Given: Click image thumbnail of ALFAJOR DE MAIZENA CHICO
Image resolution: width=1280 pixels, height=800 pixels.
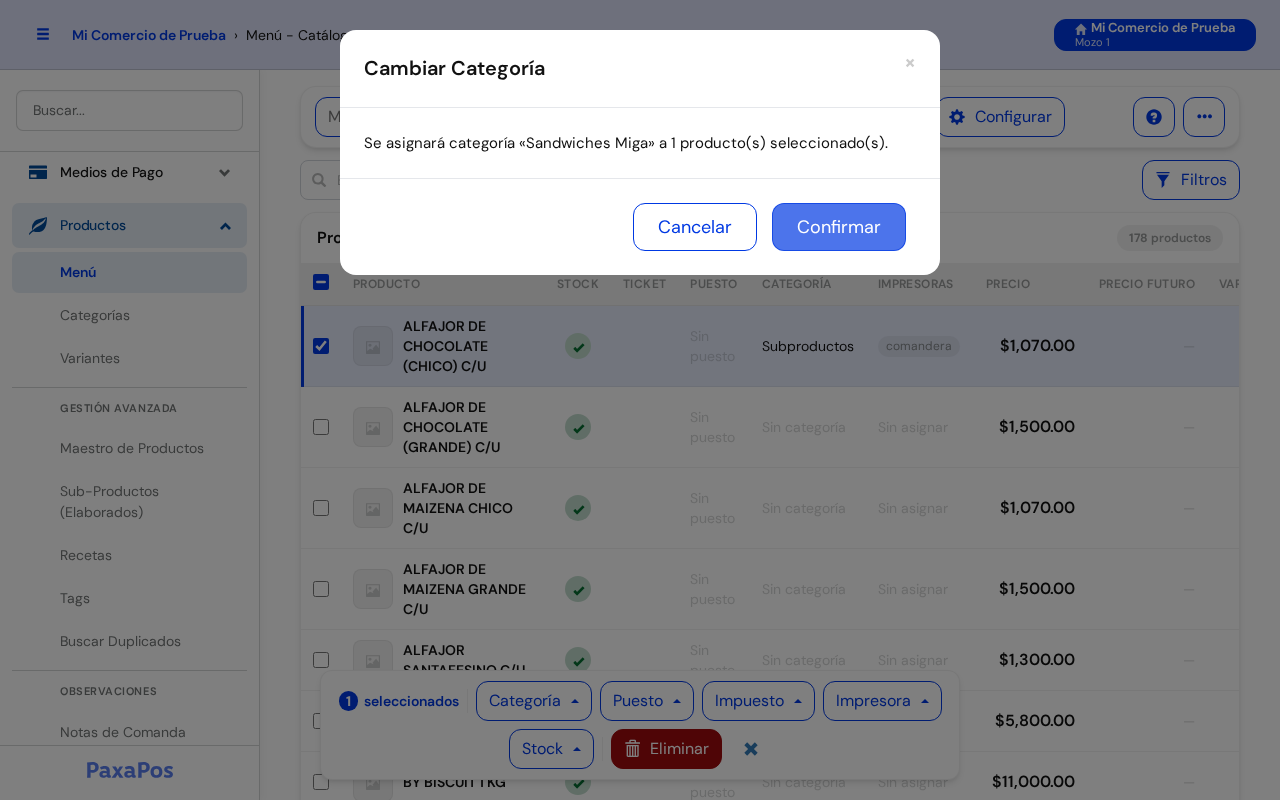Looking at the screenshot, I should pos(373,508).
